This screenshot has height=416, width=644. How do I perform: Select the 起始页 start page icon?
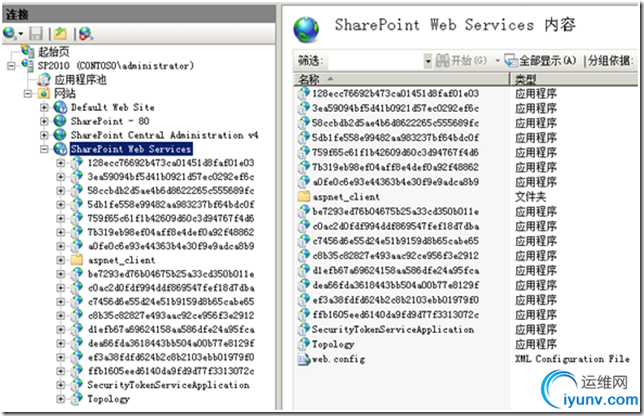(x=28, y=51)
